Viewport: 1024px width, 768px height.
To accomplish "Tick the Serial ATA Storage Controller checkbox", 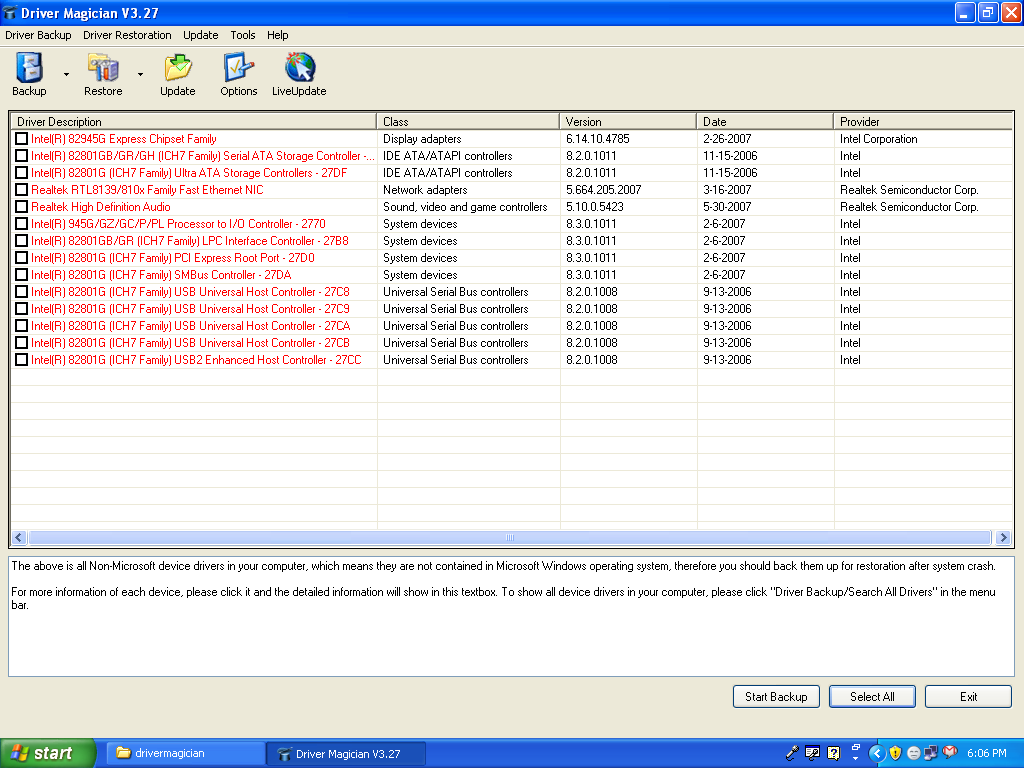I will (x=22, y=155).
